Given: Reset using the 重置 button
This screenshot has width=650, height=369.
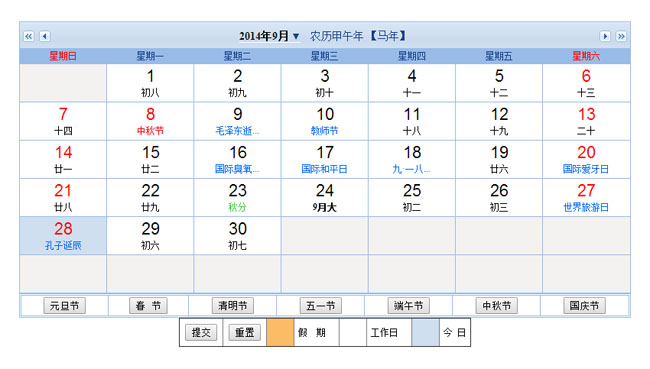Looking at the screenshot, I should click(245, 333).
